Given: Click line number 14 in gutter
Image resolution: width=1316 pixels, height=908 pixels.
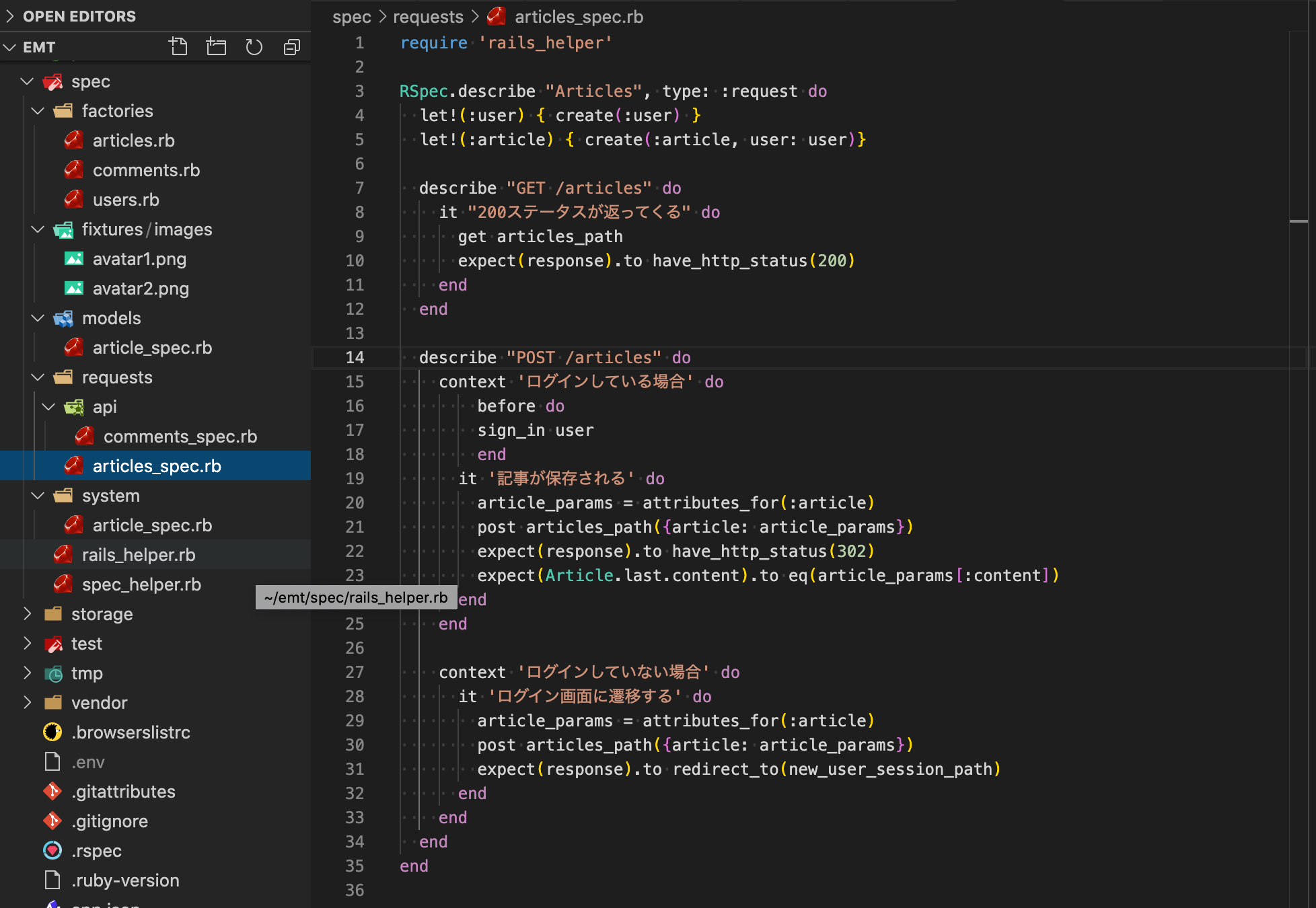Looking at the screenshot, I should pyautogui.click(x=355, y=357).
